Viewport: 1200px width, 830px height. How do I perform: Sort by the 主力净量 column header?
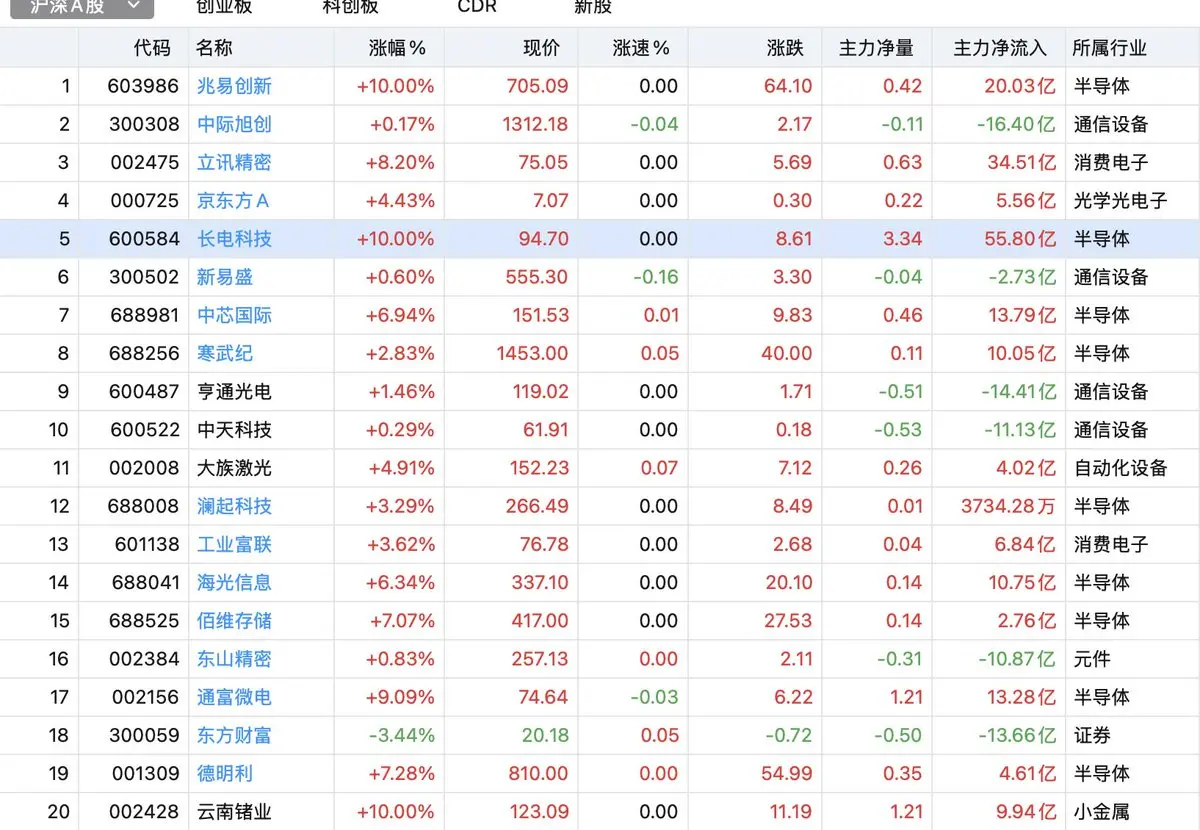point(876,48)
